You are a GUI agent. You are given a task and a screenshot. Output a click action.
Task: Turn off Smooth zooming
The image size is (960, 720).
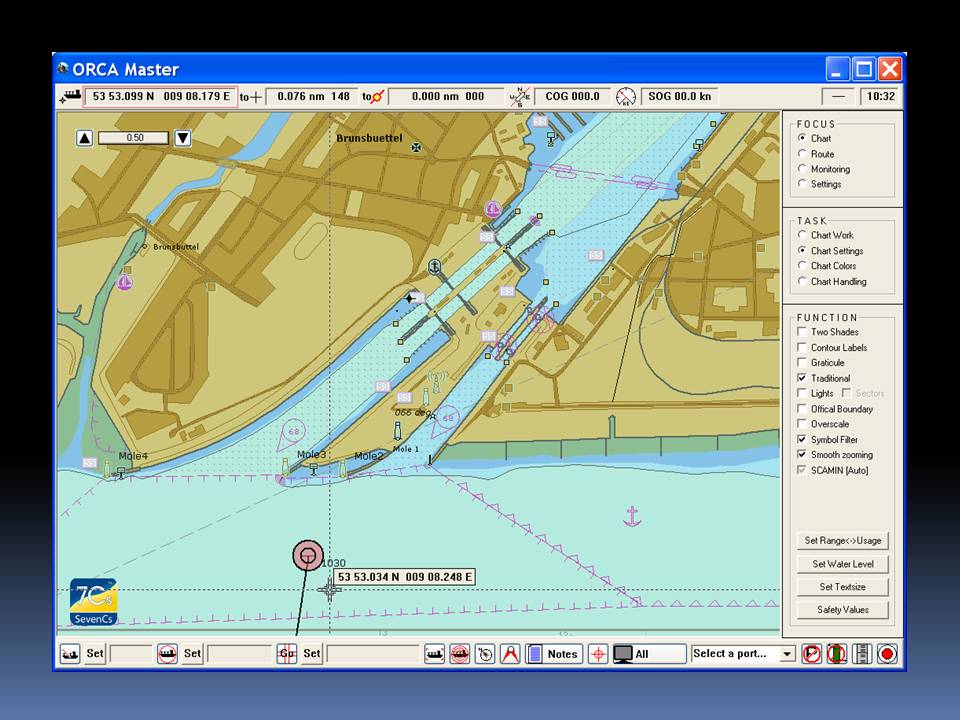tap(801, 454)
